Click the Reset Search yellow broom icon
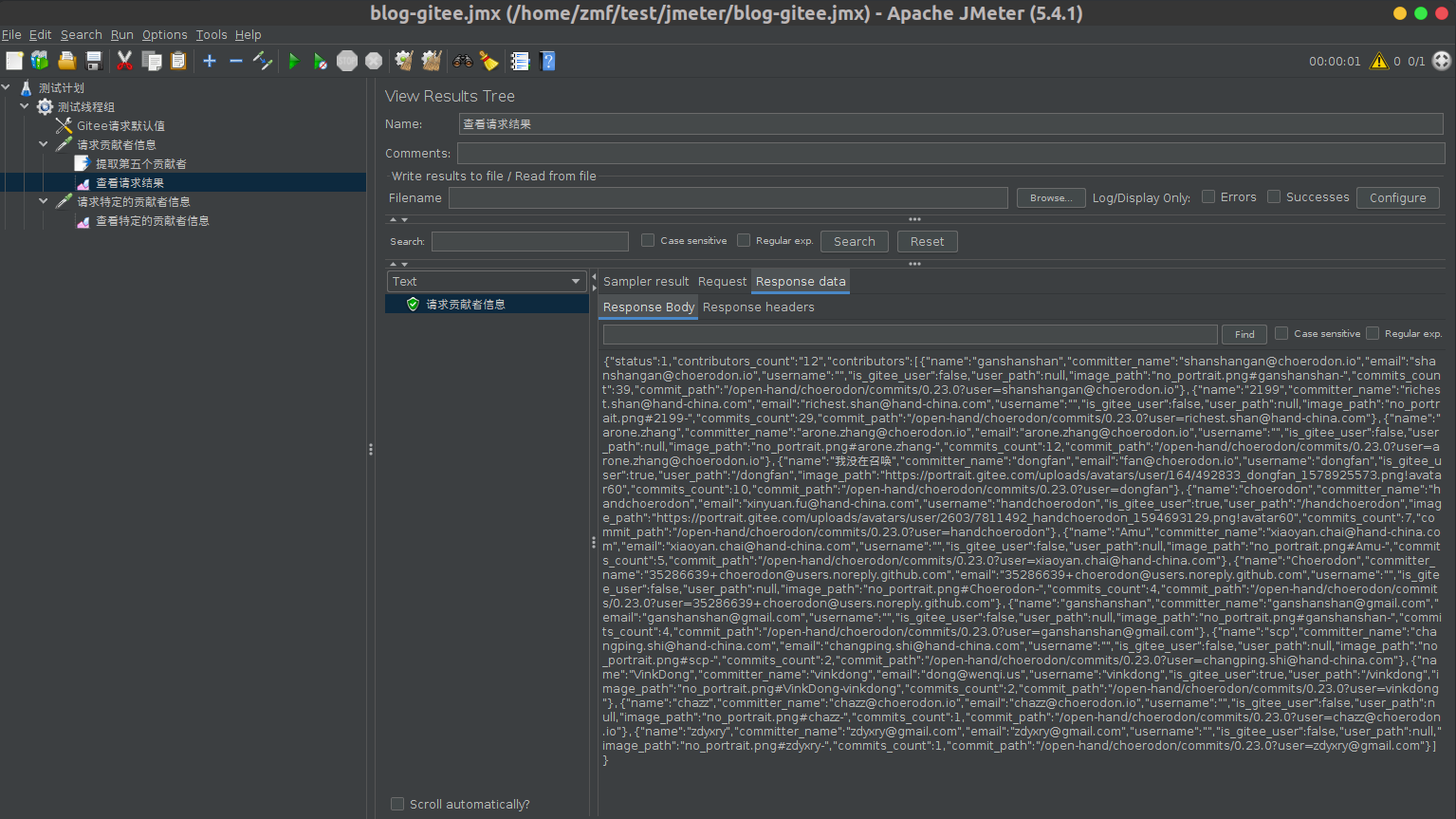 click(x=489, y=61)
